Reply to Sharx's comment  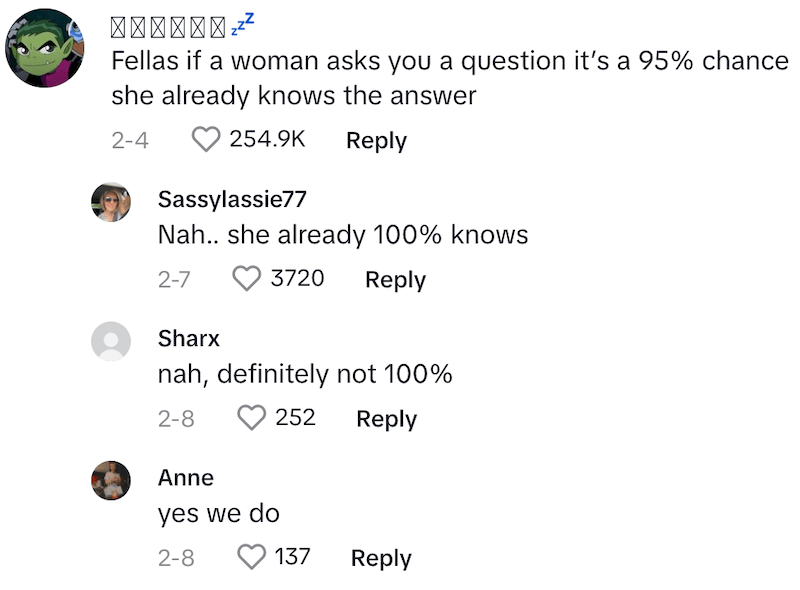pos(386,419)
